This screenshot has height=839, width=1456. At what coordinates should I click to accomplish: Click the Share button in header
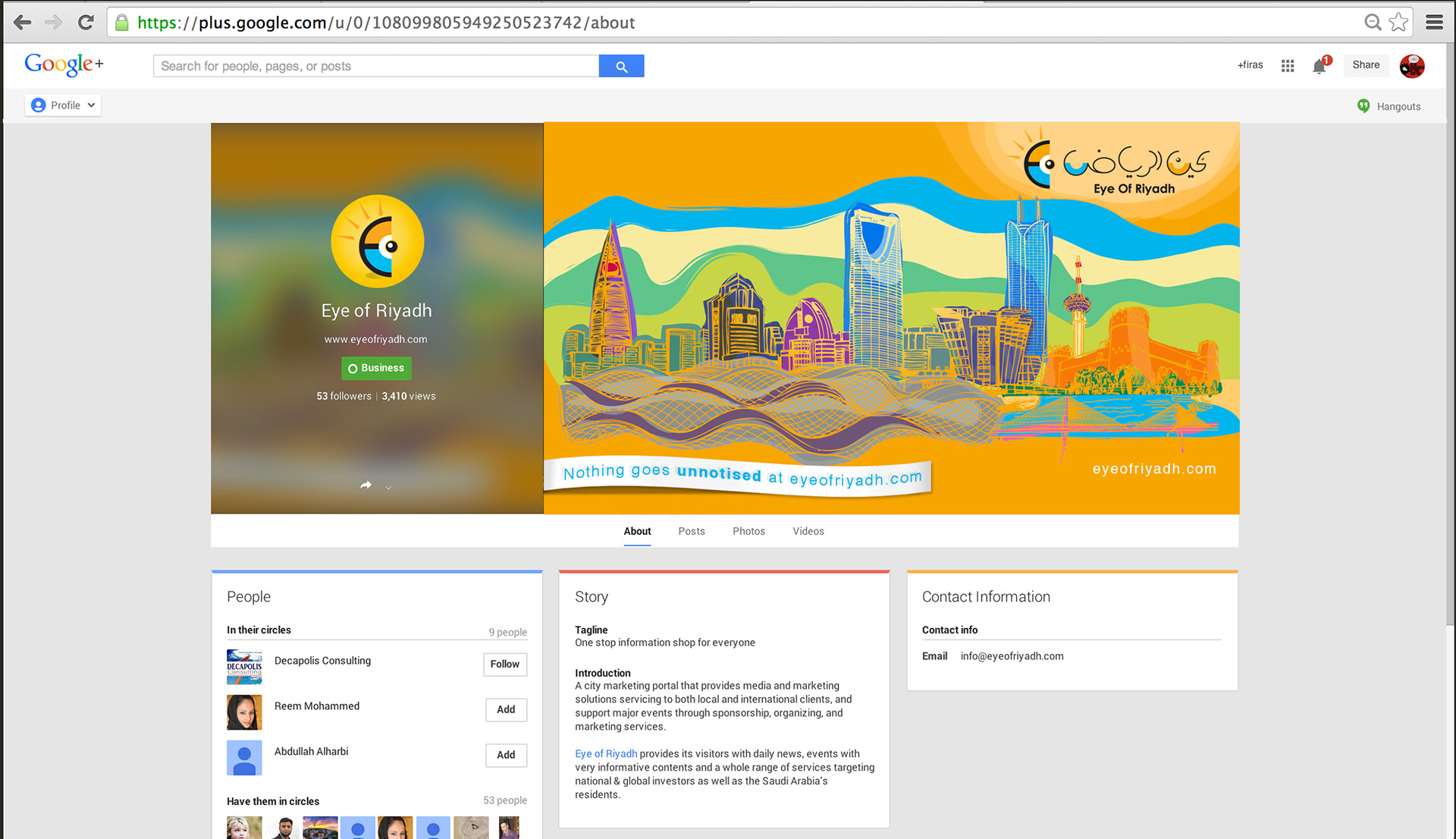click(x=1366, y=64)
